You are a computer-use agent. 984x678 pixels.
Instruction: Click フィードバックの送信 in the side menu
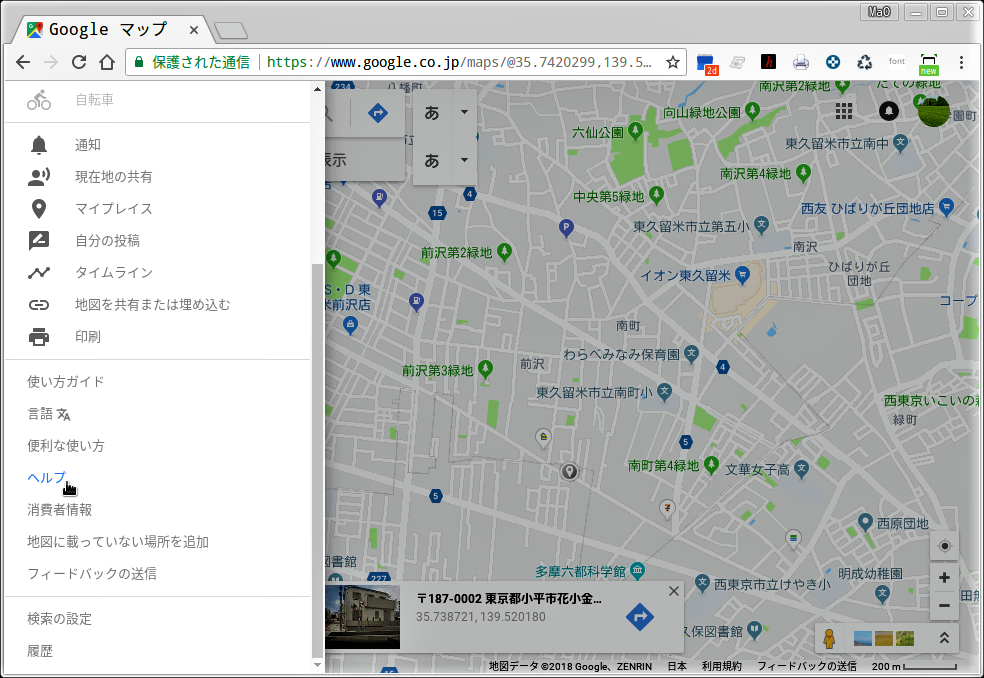(x=92, y=574)
